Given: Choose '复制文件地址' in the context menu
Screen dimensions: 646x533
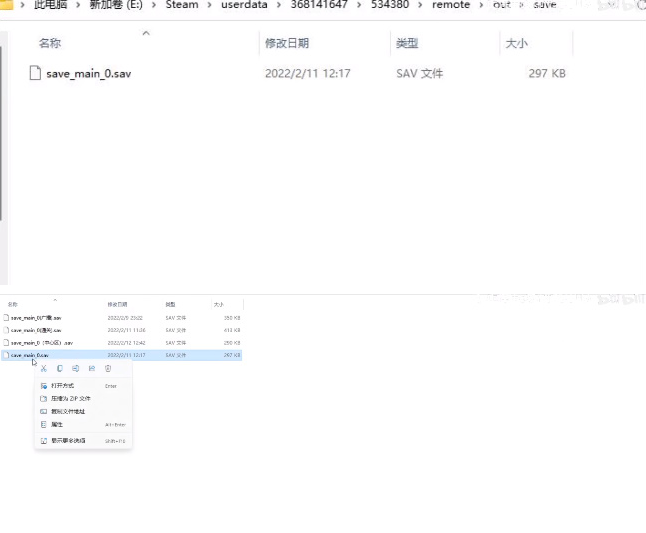Looking at the screenshot, I should coord(68,411).
